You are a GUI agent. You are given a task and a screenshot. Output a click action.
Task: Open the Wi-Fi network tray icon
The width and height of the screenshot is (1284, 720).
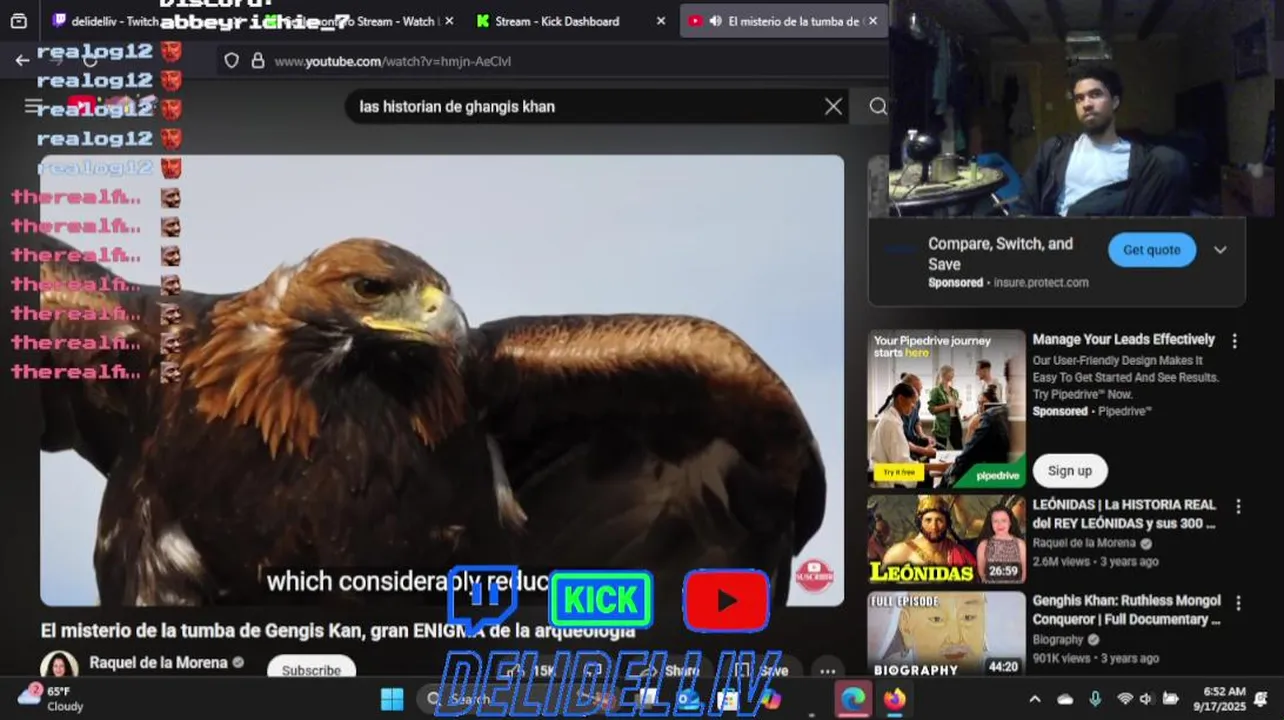coord(1125,699)
